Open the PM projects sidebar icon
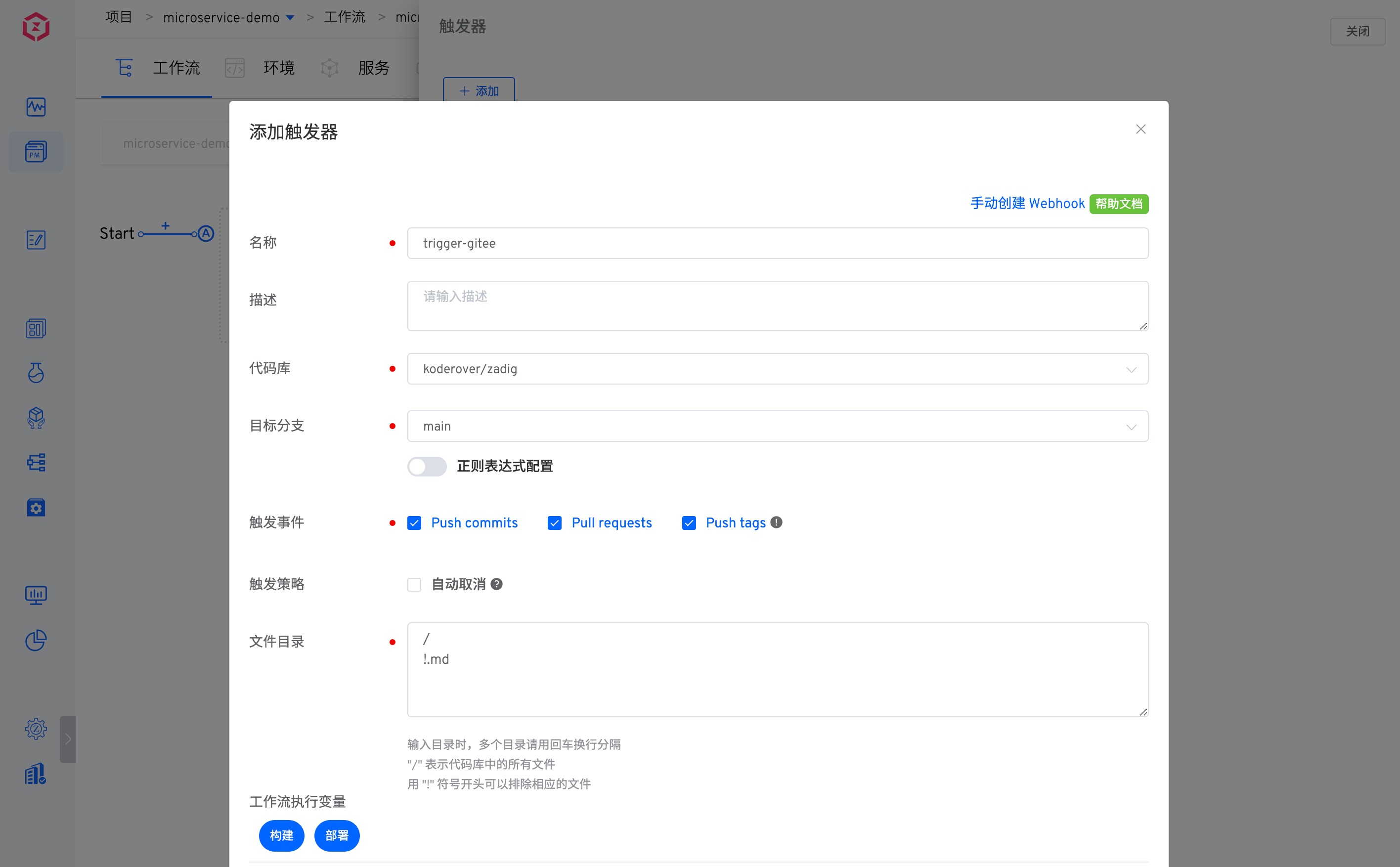The width and height of the screenshot is (1400, 867). pos(36,152)
